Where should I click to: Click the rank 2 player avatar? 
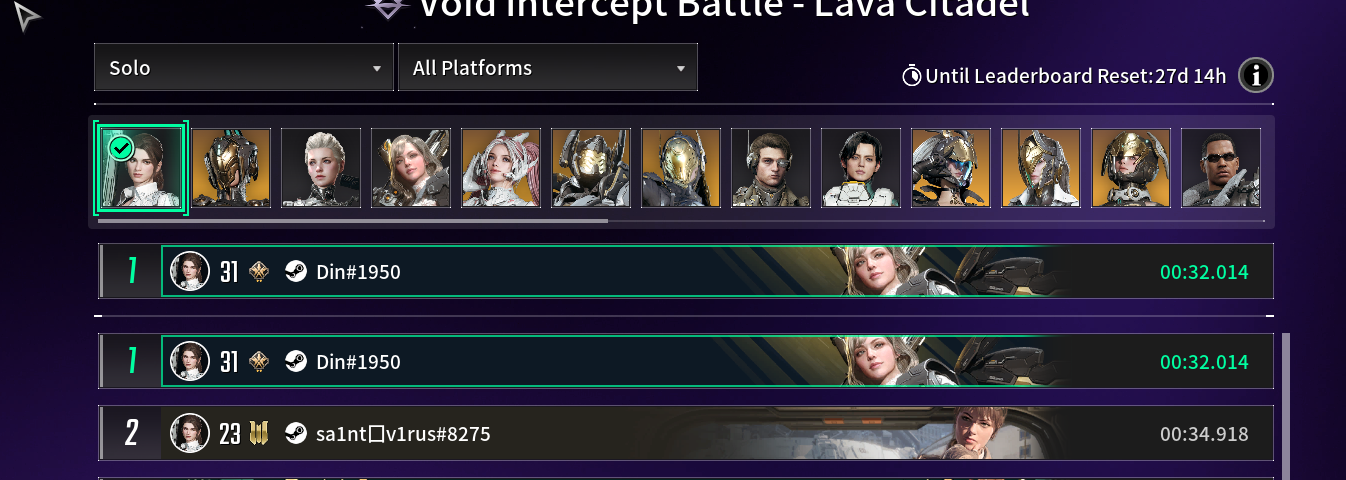[190, 434]
